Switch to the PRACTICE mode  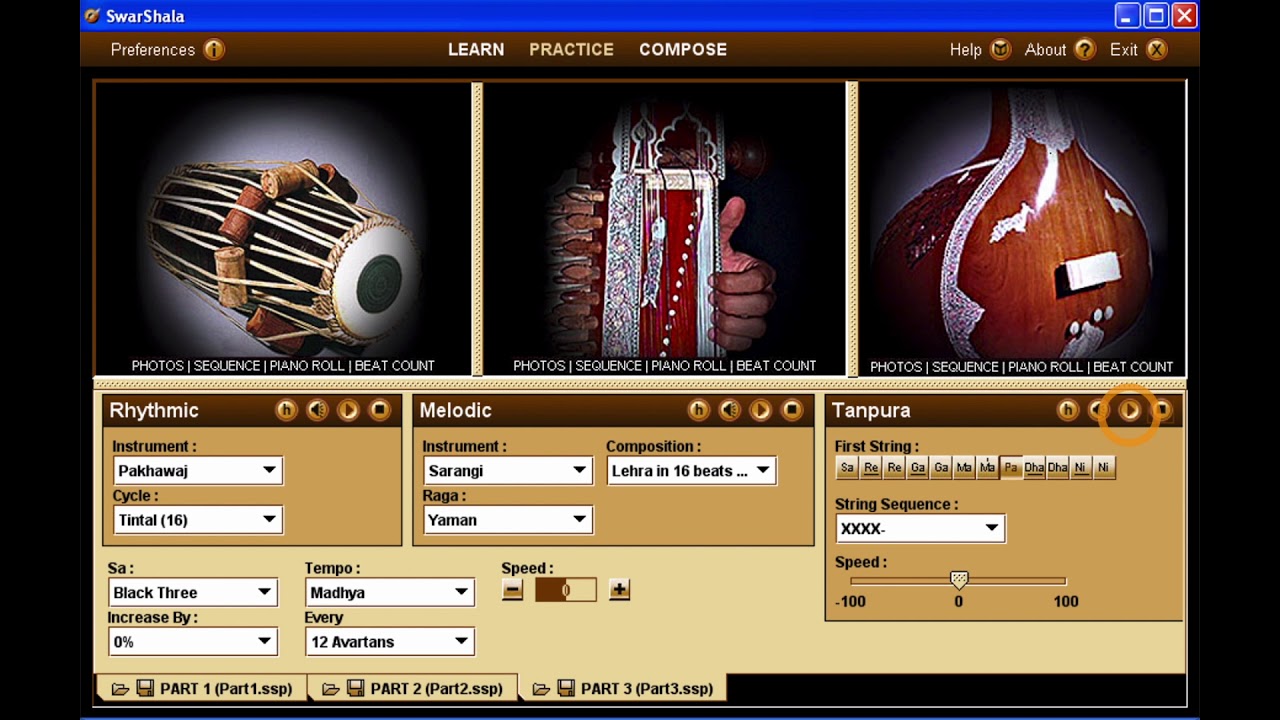[x=571, y=50]
